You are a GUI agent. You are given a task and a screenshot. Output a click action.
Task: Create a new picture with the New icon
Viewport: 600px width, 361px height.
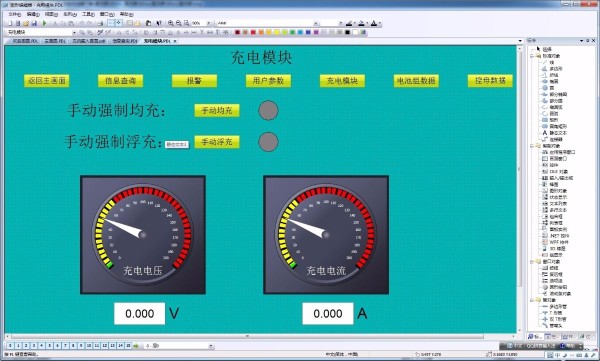click(x=10, y=23)
